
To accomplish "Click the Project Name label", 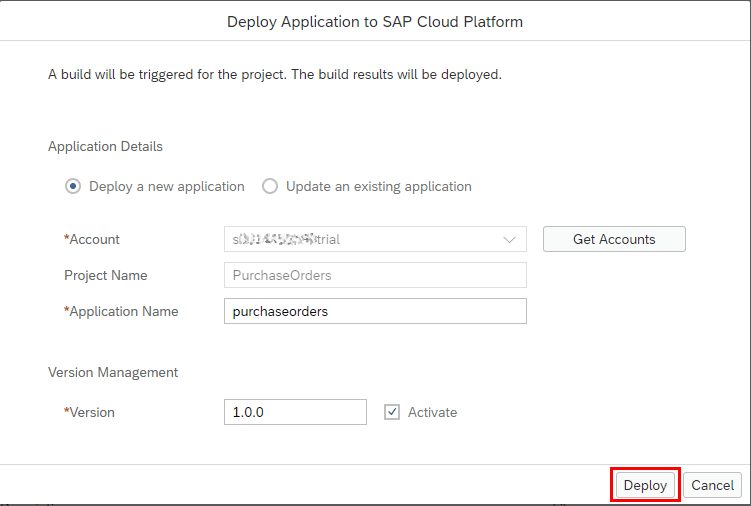I will pos(105,275).
